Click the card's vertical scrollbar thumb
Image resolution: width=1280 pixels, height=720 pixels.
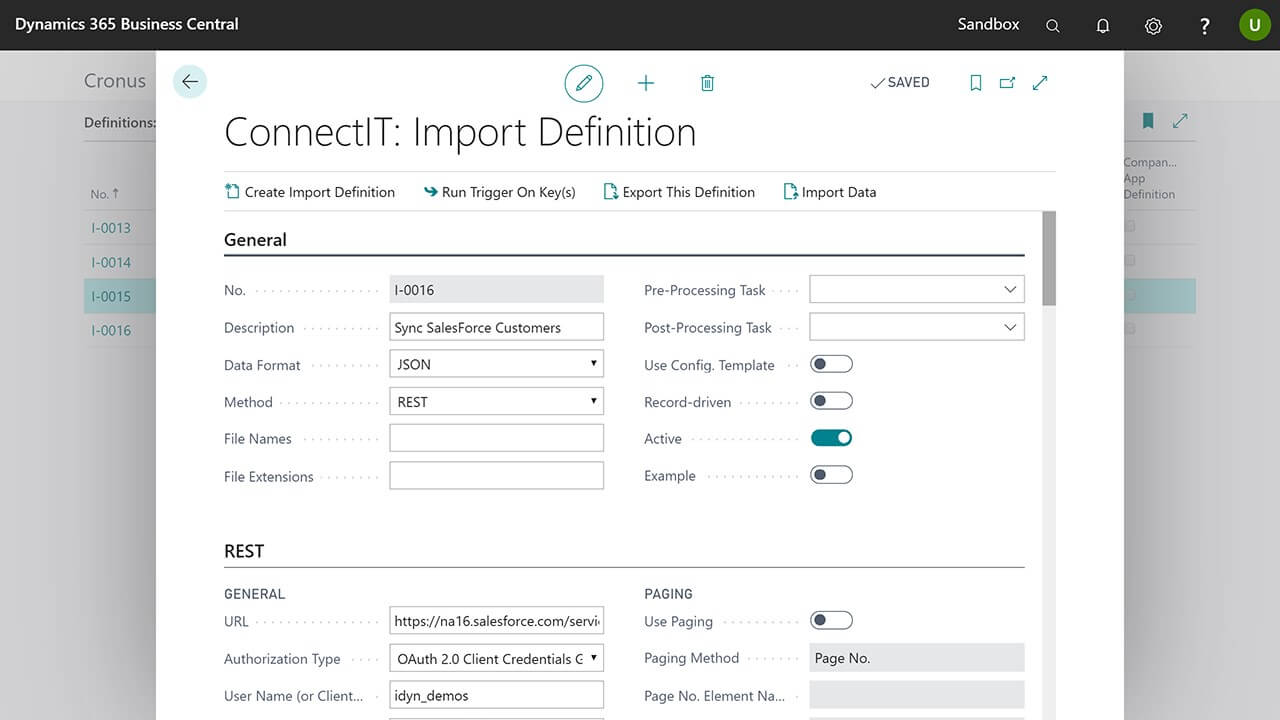coord(1049,258)
